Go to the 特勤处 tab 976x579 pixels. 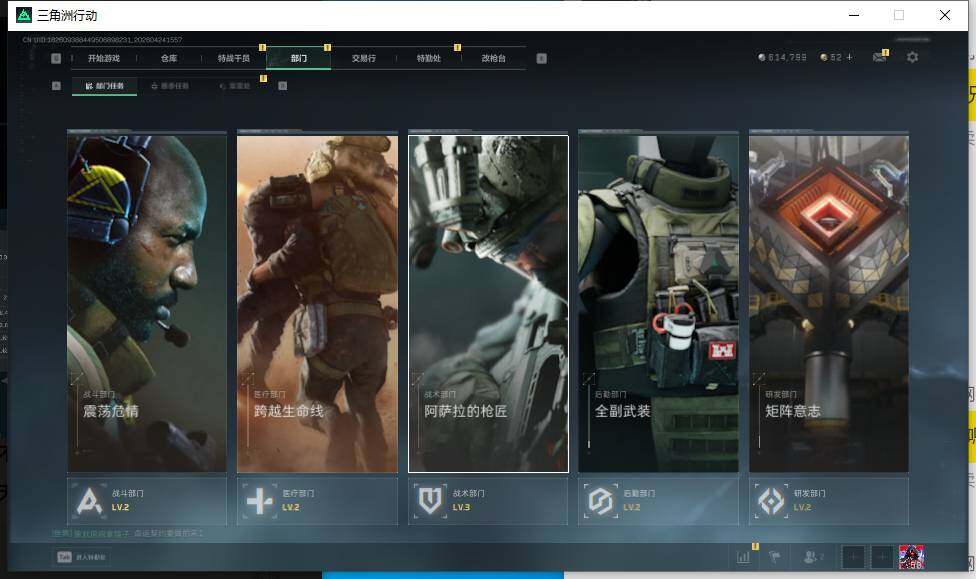pyautogui.click(x=429, y=59)
